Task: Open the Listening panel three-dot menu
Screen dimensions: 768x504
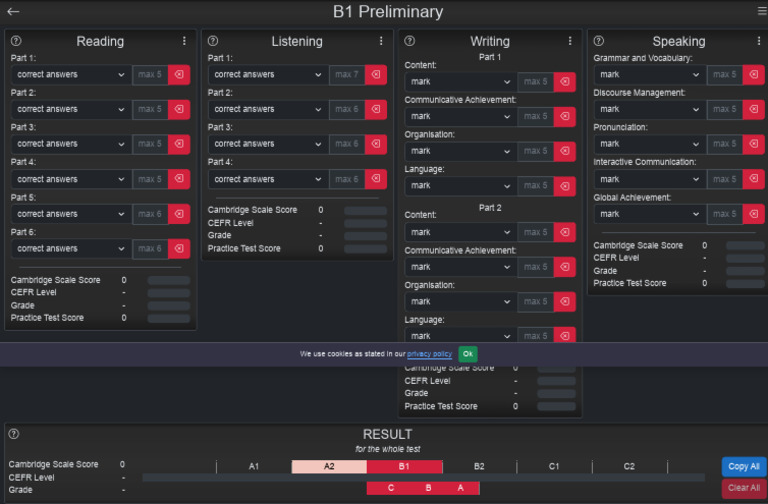Action: 381,41
